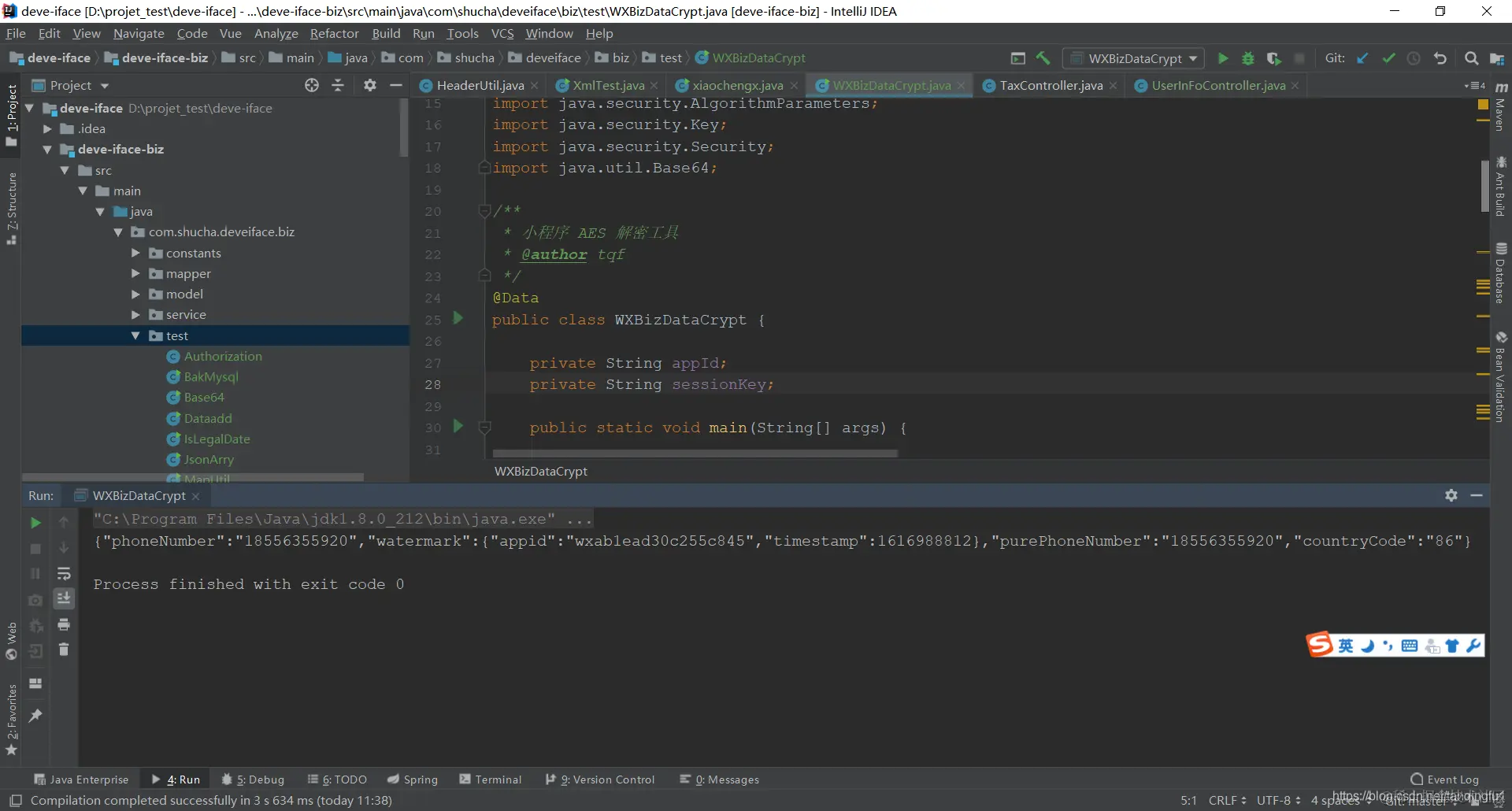Rerun WXBizDataCrypt in Run panel
The image size is (1512, 811).
point(35,523)
